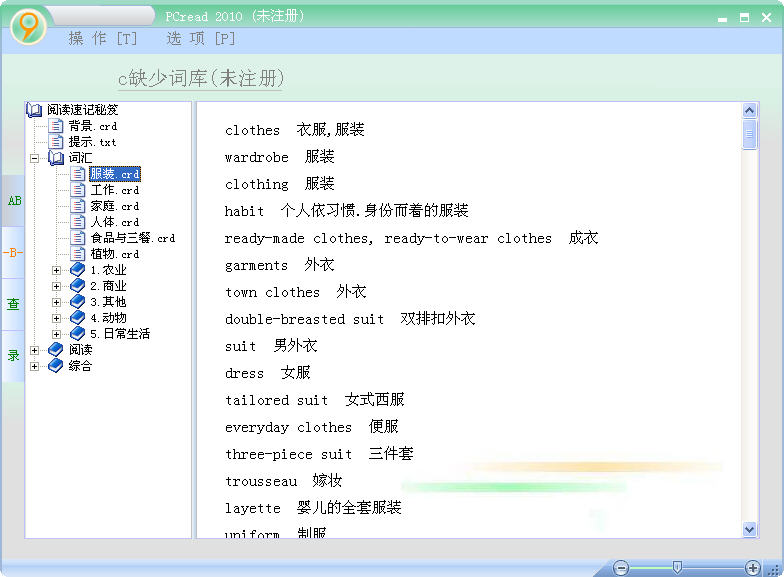This screenshot has height=577, width=784.
Task: Expand the 阅读 tree node
Action: click(x=35, y=350)
